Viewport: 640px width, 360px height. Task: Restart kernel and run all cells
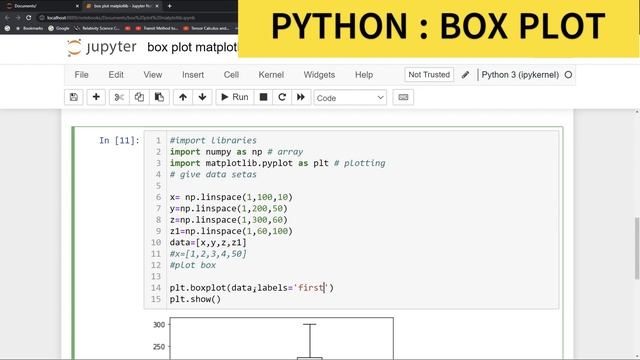301,97
